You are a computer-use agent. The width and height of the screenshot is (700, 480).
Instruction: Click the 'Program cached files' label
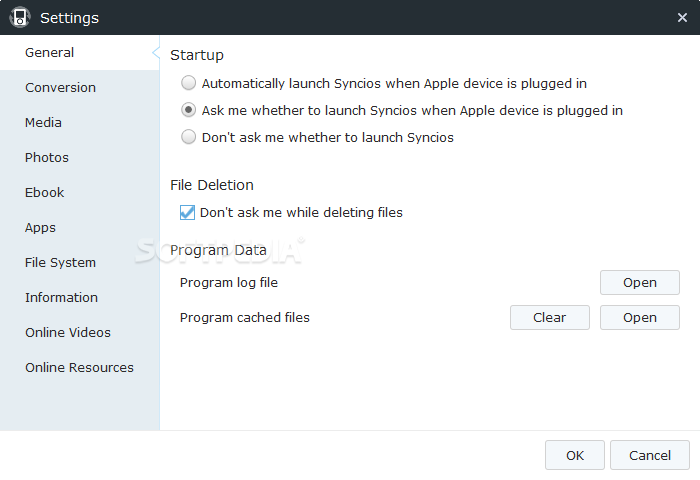pos(245,317)
